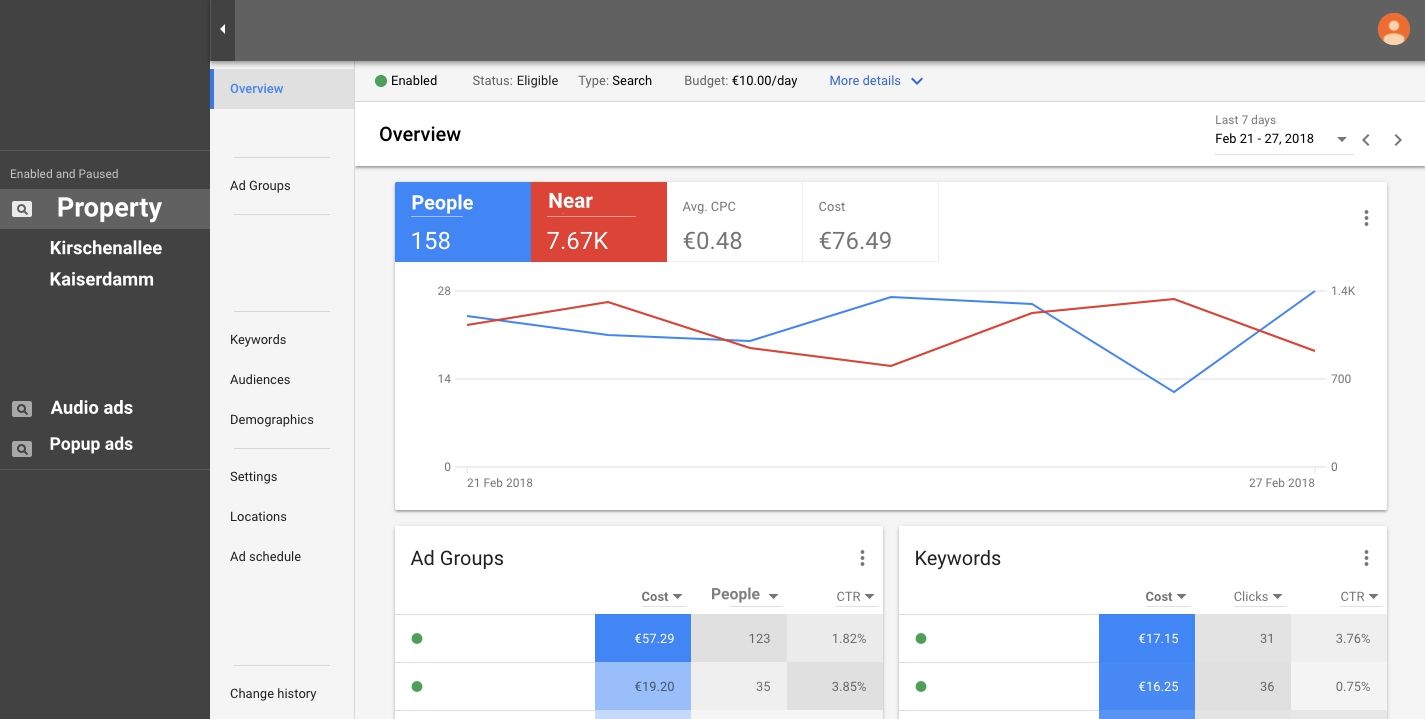Screen dimensions: 1425x719
Task: Select the Avg. CPC €0.48 metric tile
Action: click(735, 222)
